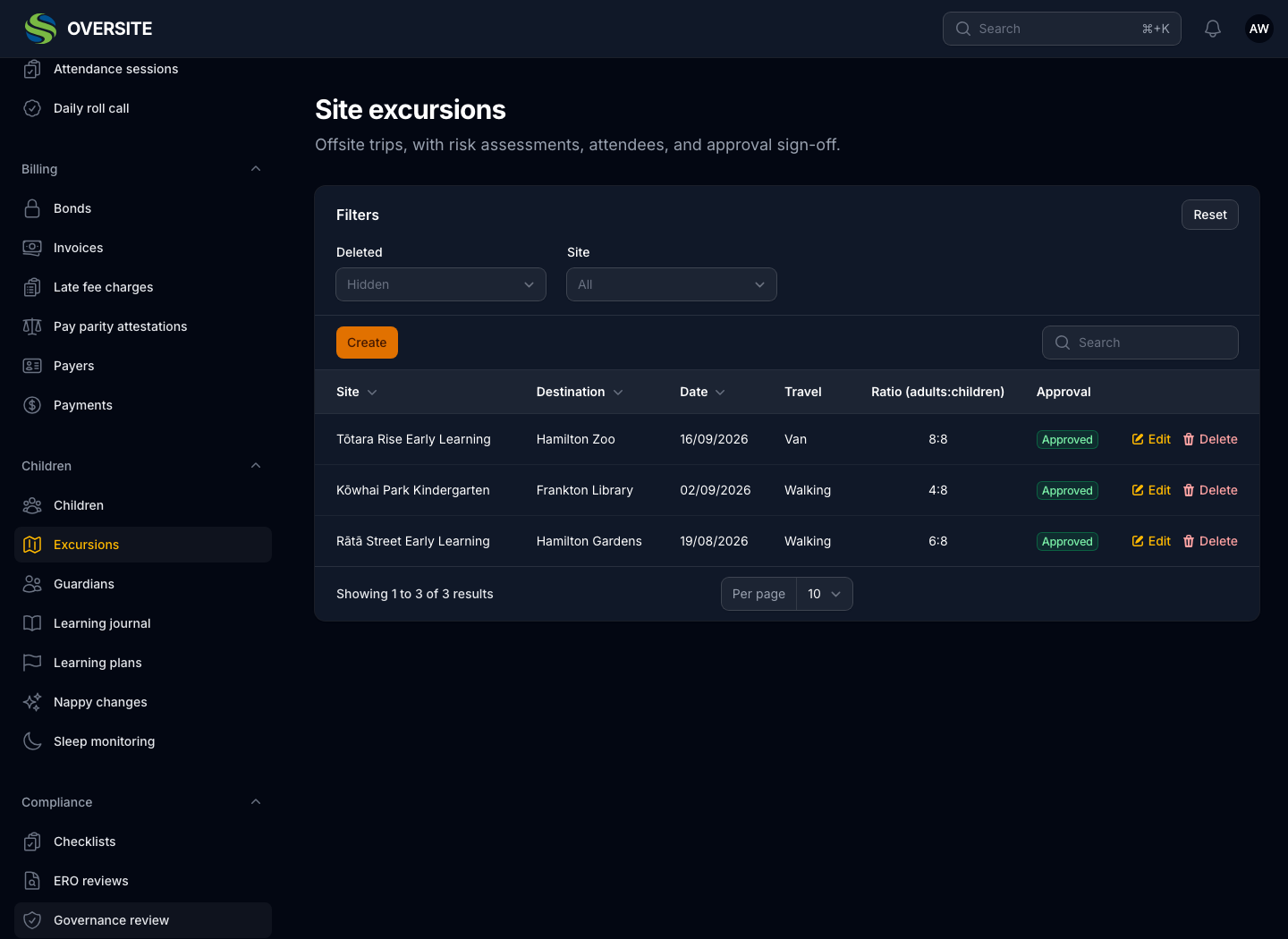Open the Deleted filter dropdown

(x=441, y=284)
